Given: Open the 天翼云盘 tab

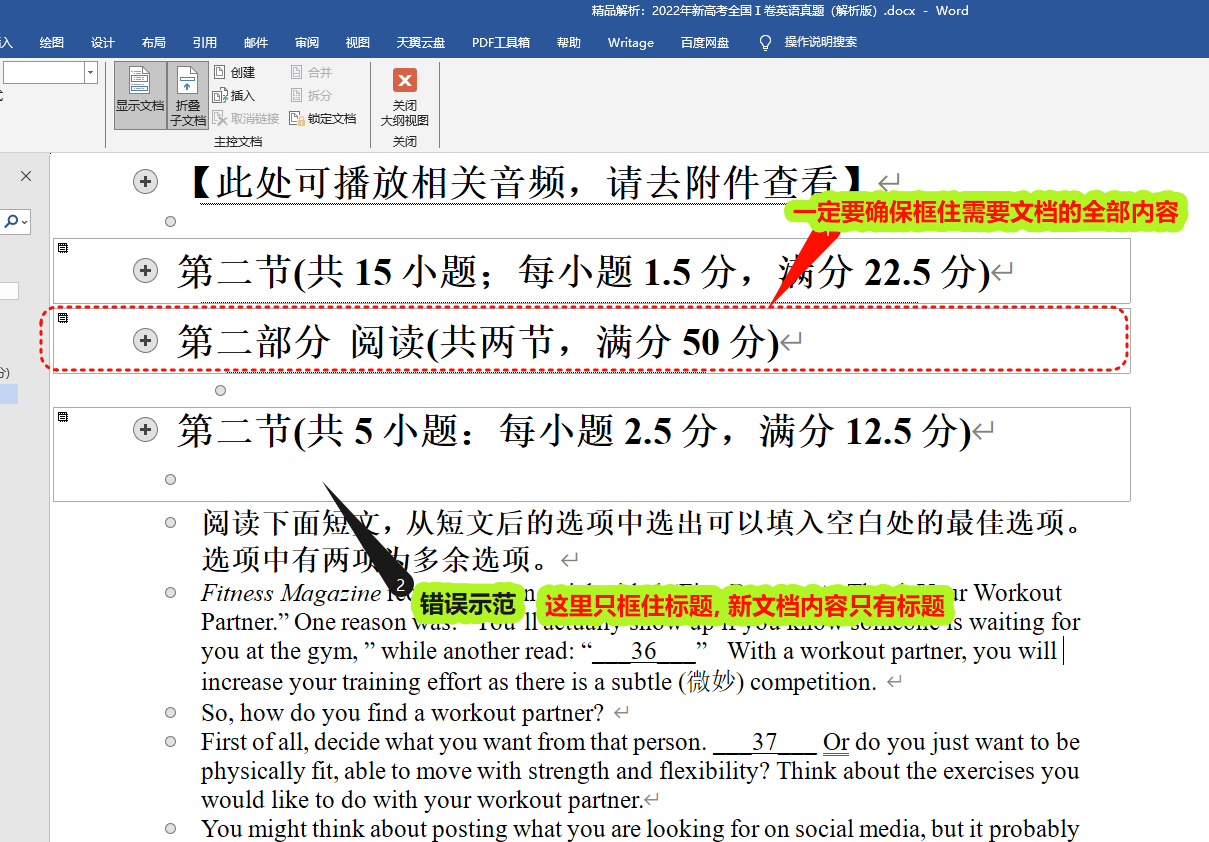Looking at the screenshot, I should point(421,42).
